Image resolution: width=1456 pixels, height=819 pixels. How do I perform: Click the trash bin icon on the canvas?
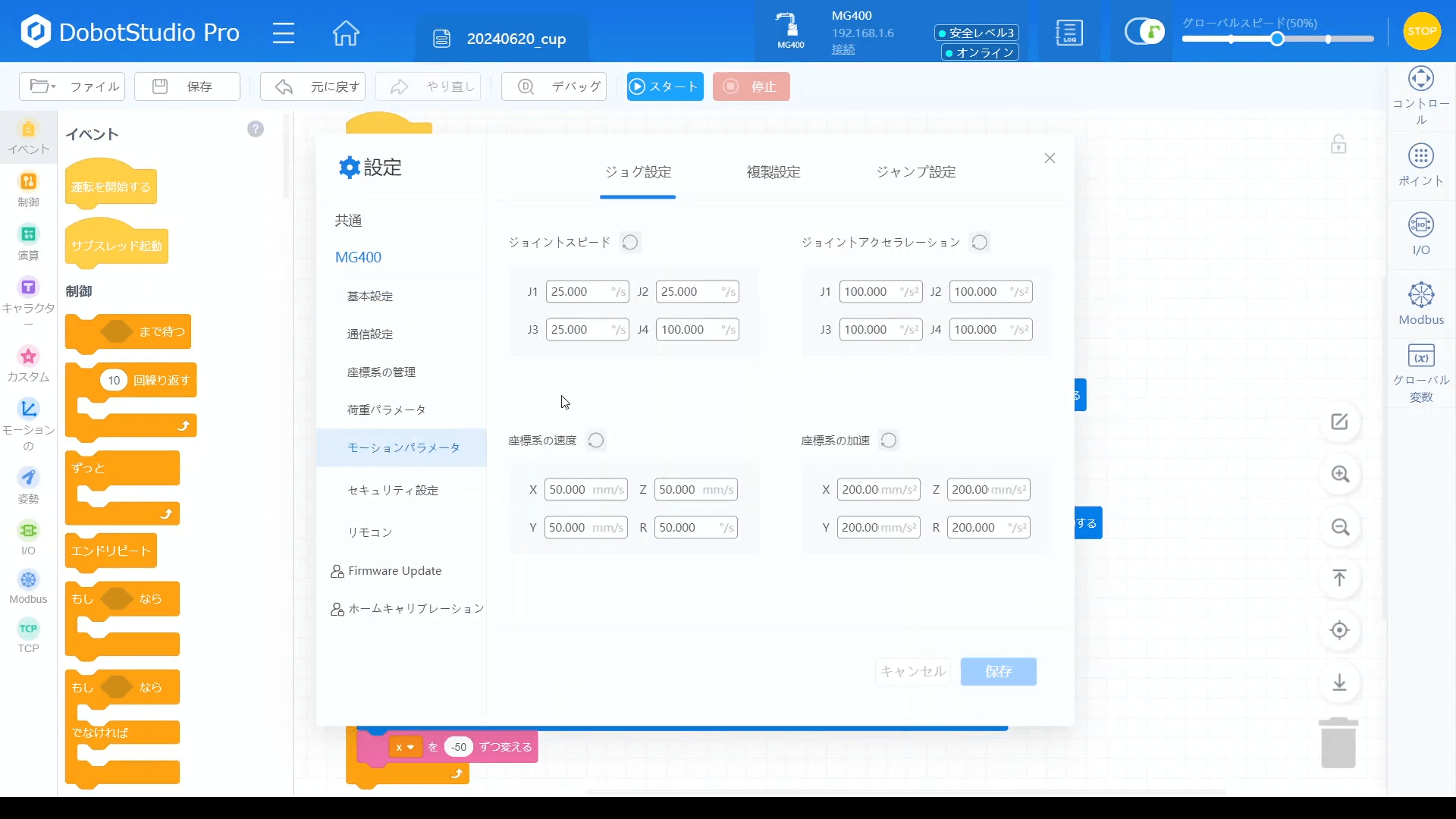point(1338,742)
